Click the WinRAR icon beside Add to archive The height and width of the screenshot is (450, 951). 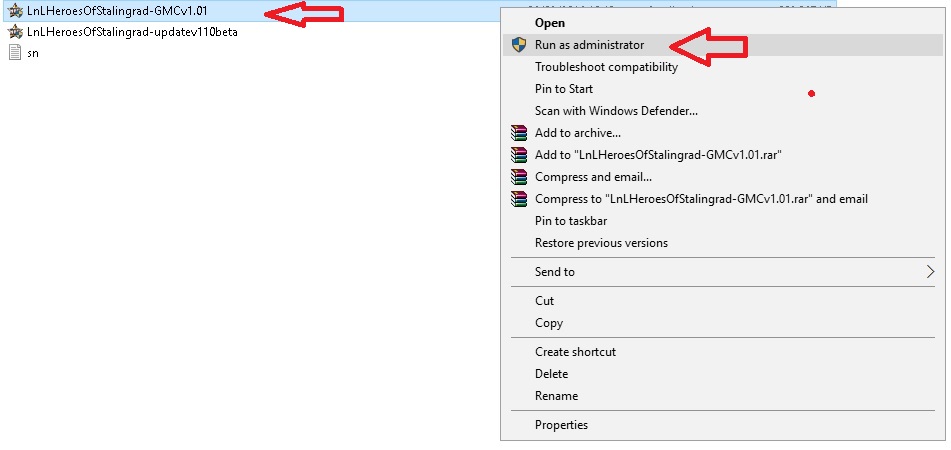coord(519,133)
